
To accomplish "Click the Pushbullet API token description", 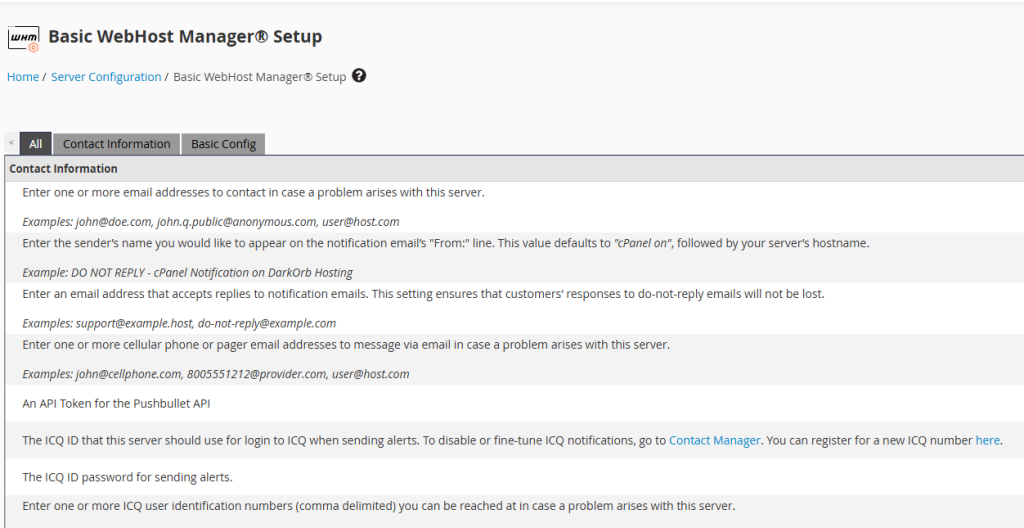I will [115, 403].
